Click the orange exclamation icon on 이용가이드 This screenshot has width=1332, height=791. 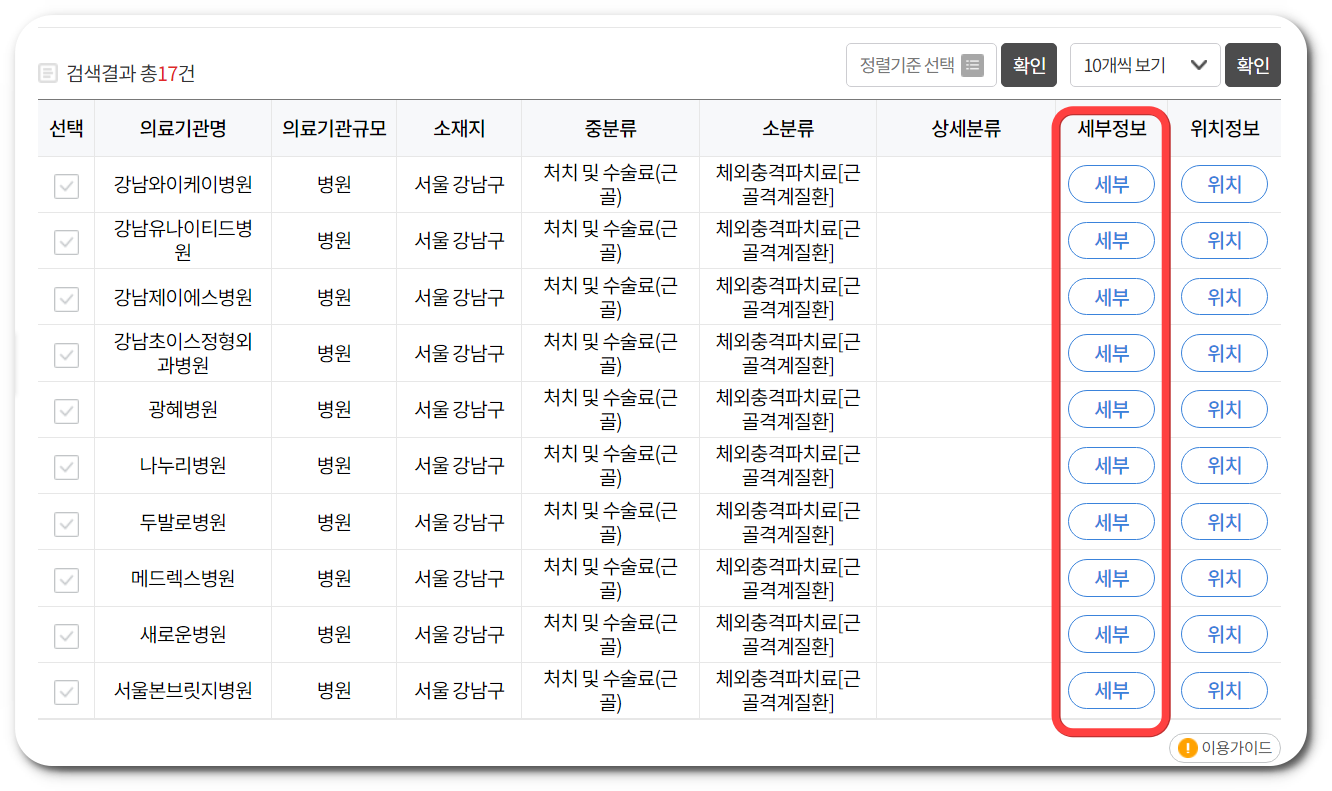tap(1188, 748)
